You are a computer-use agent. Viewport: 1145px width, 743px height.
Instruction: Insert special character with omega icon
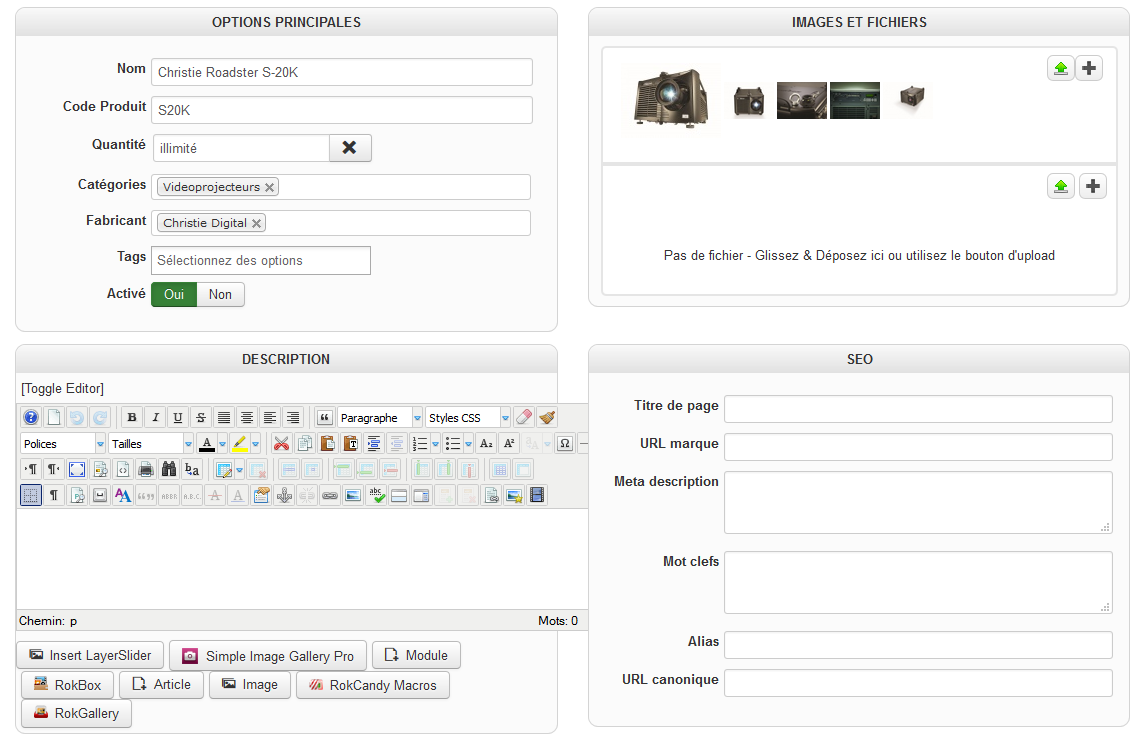coord(565,444)
